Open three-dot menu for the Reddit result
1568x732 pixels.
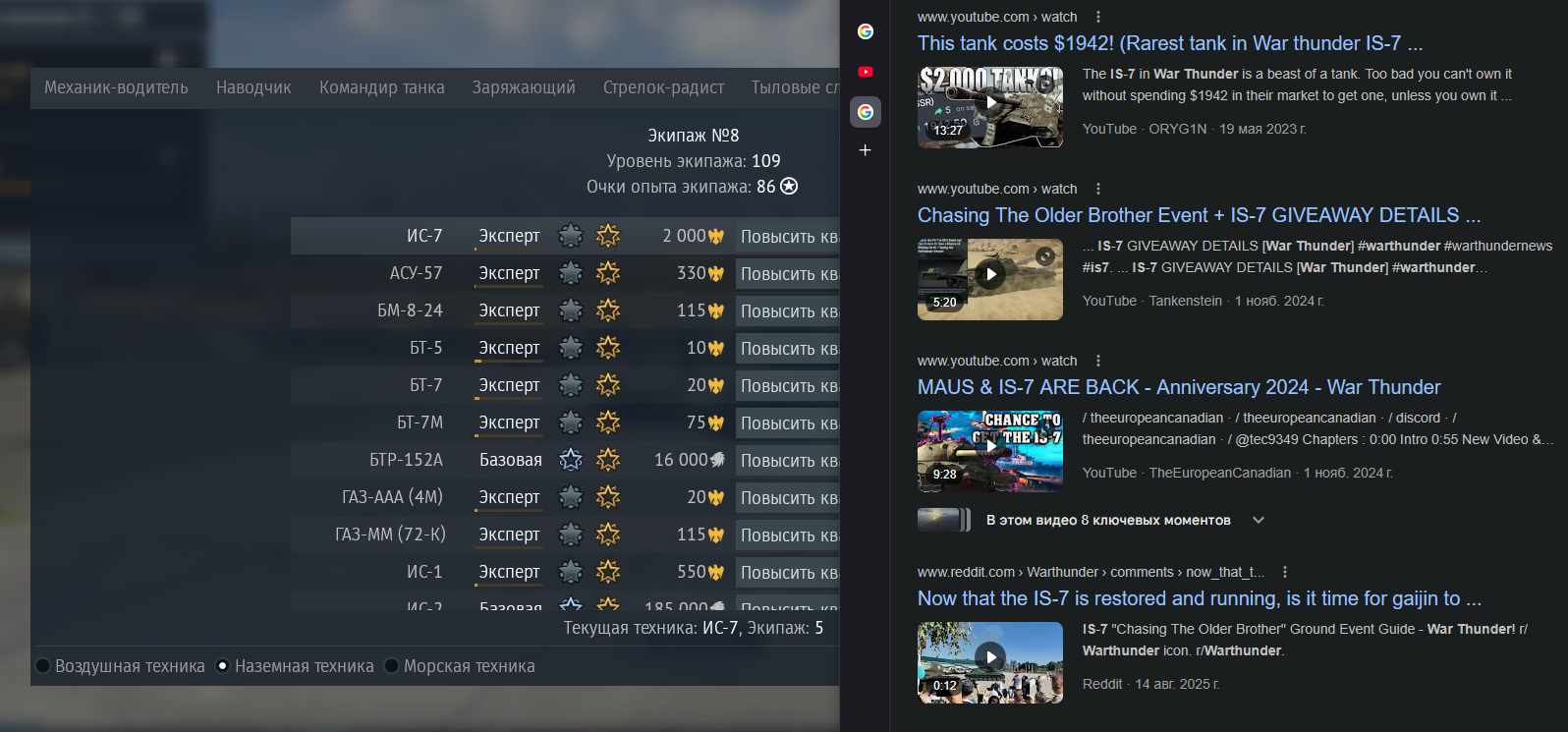(1284, 572)
